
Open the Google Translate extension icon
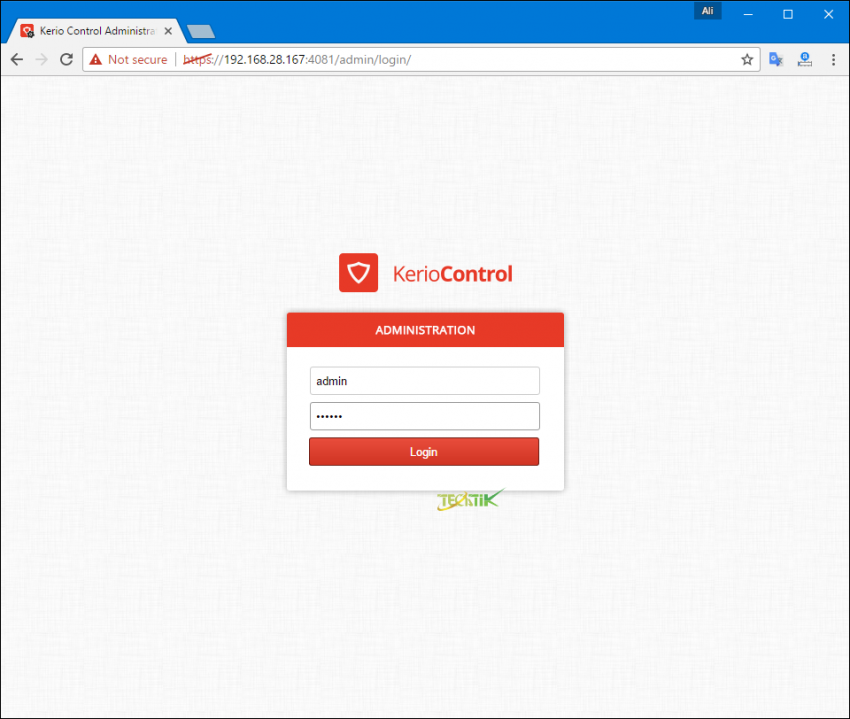click(x=776, y=59)
